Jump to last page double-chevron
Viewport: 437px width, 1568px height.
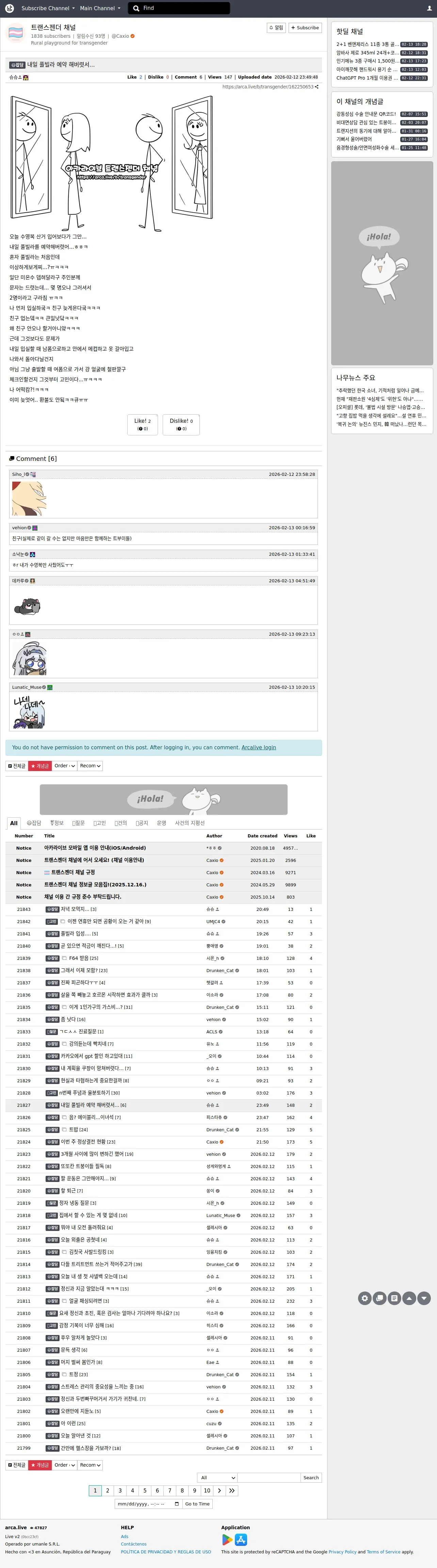pos(232,1491)
